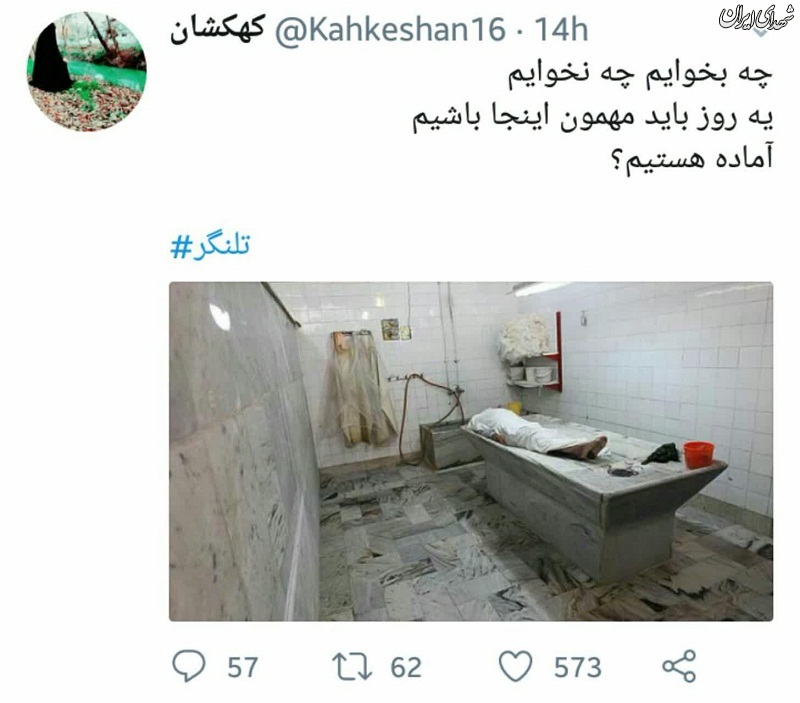Open the display name کهکشان
800x703 pixels.
[x=217, y=29]
